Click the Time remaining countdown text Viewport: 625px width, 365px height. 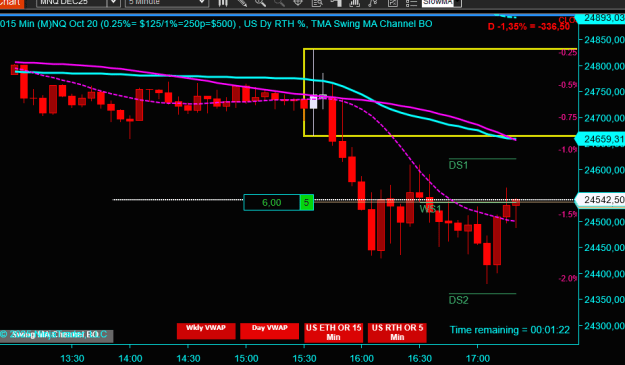point(509,330)
